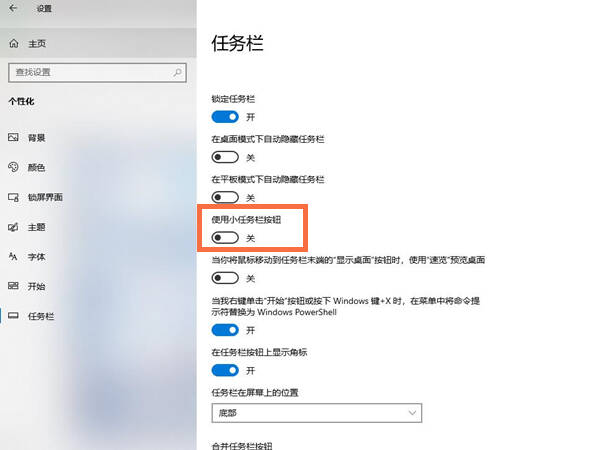Screen dimensions: 600x450
Task: Click the 查找设置 search field
Action: tap(97, 72)
